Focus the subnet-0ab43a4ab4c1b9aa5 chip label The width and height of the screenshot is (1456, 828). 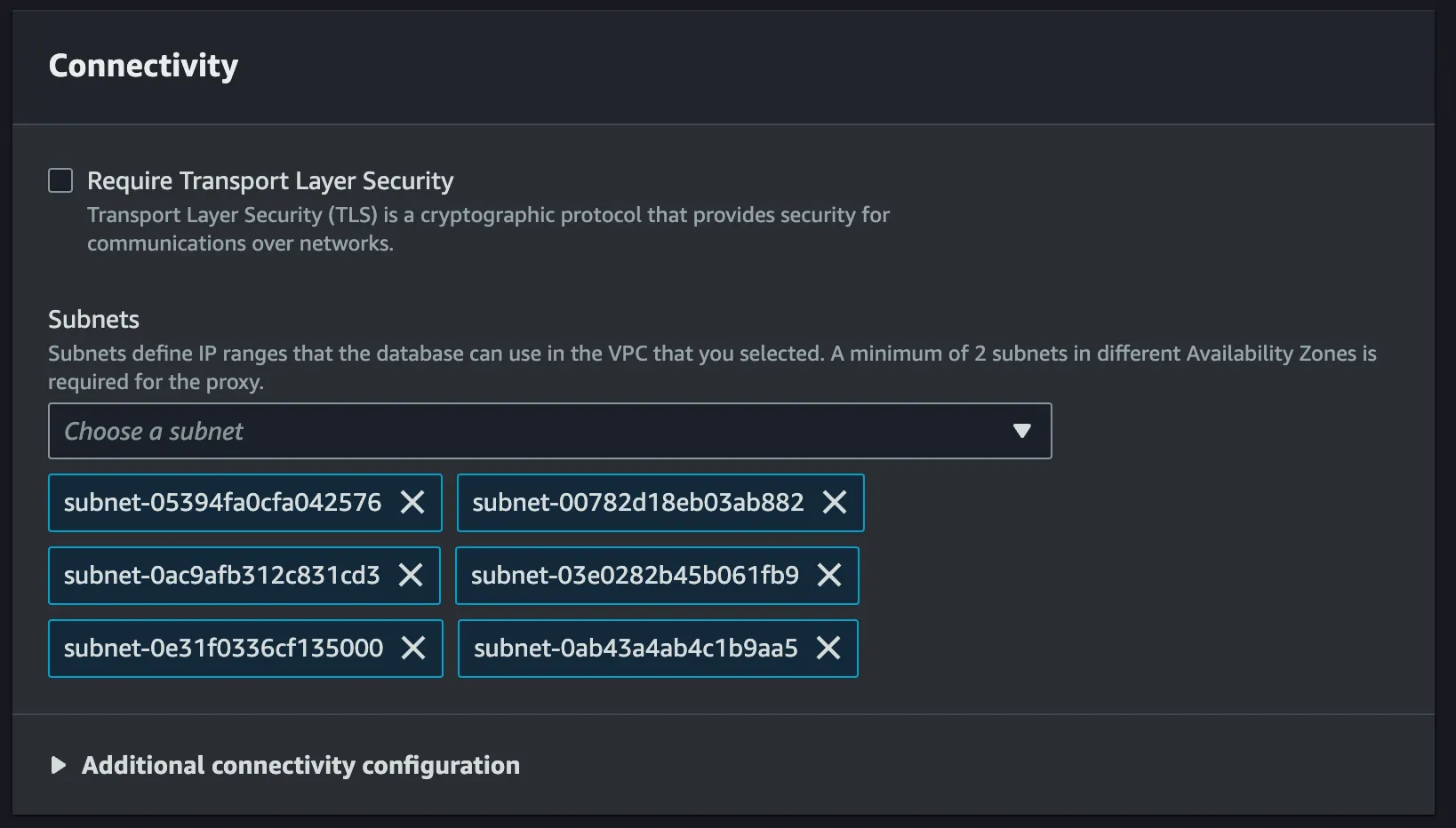636,649
